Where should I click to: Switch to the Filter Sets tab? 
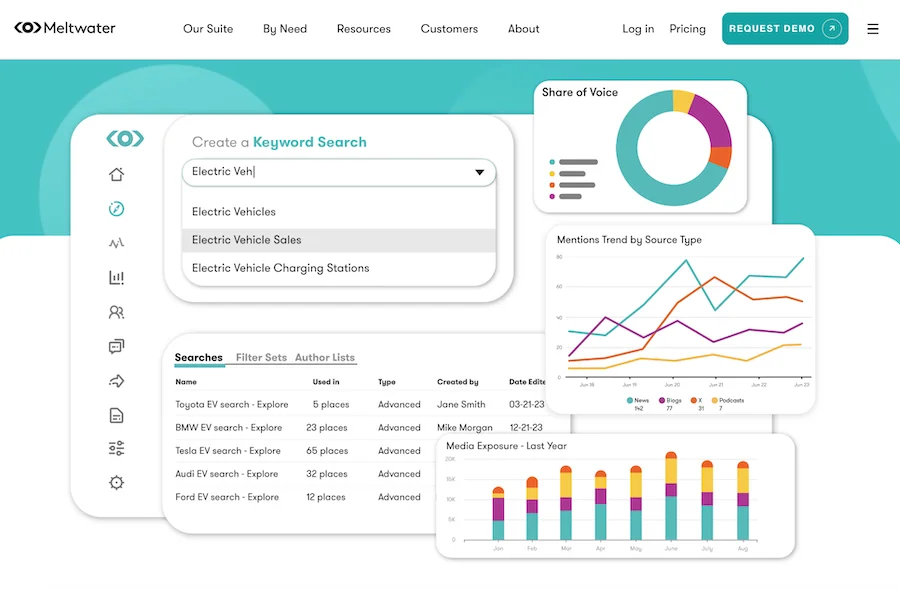(x=261, y=358)
